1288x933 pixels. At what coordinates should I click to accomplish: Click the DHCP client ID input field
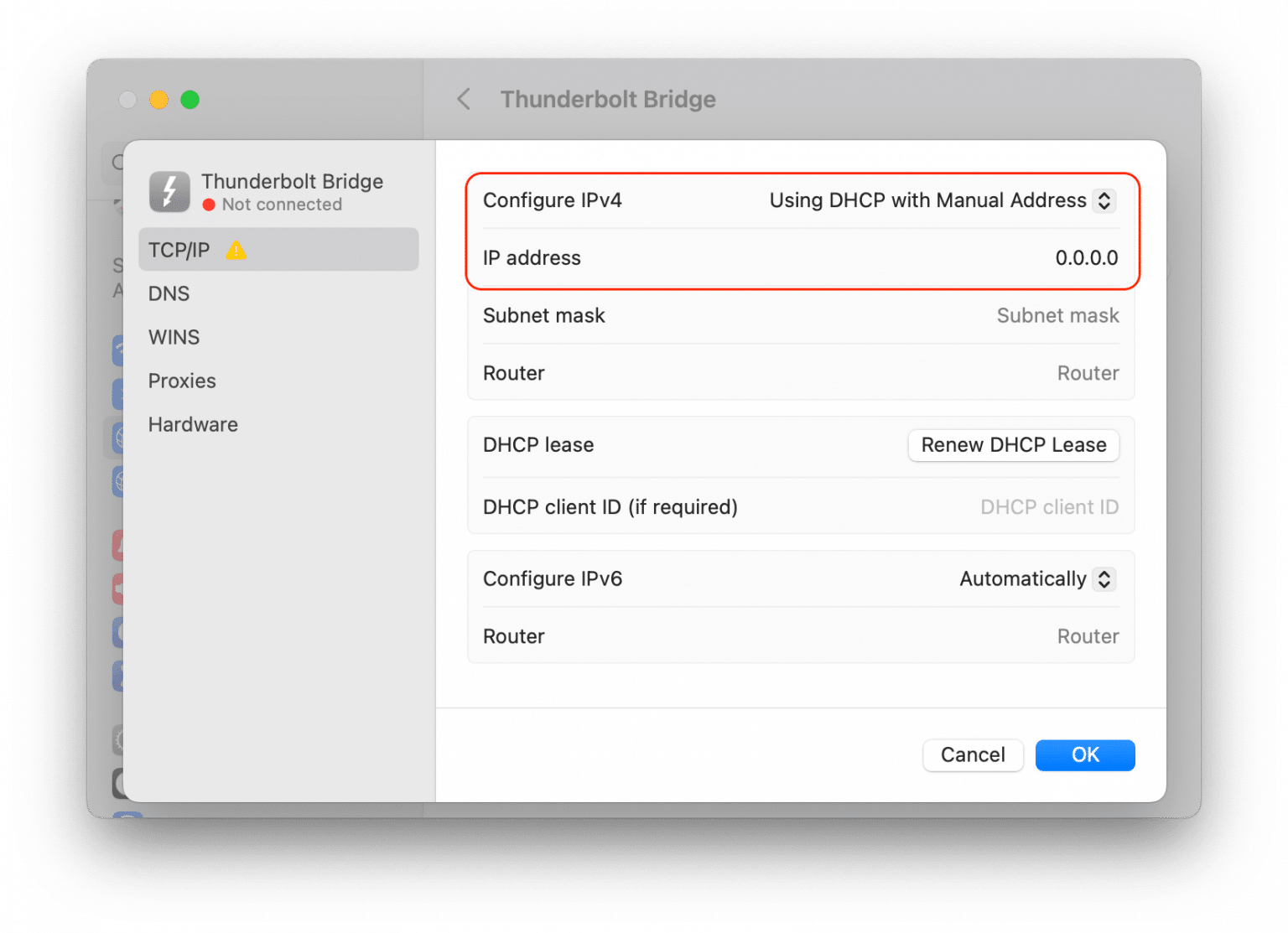click(x=1049, y=506)
